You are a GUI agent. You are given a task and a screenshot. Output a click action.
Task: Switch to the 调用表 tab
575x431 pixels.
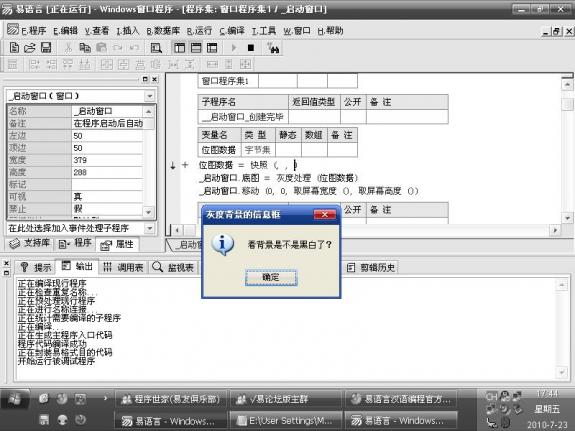123,267
